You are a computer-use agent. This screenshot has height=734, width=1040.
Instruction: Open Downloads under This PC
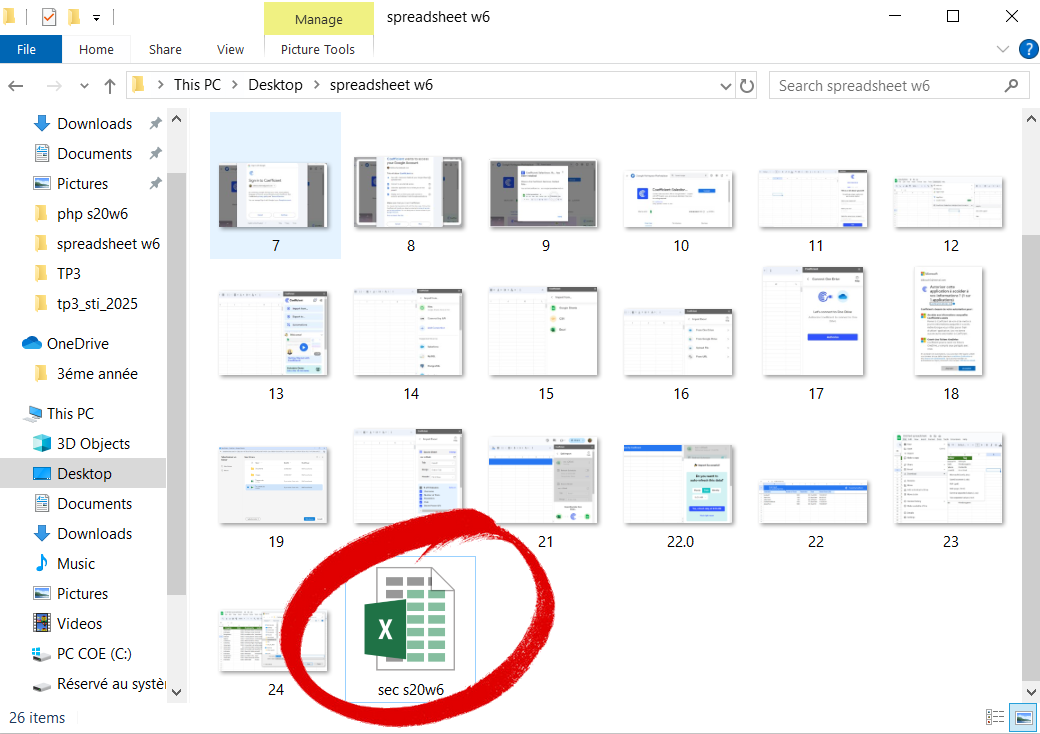94,534
